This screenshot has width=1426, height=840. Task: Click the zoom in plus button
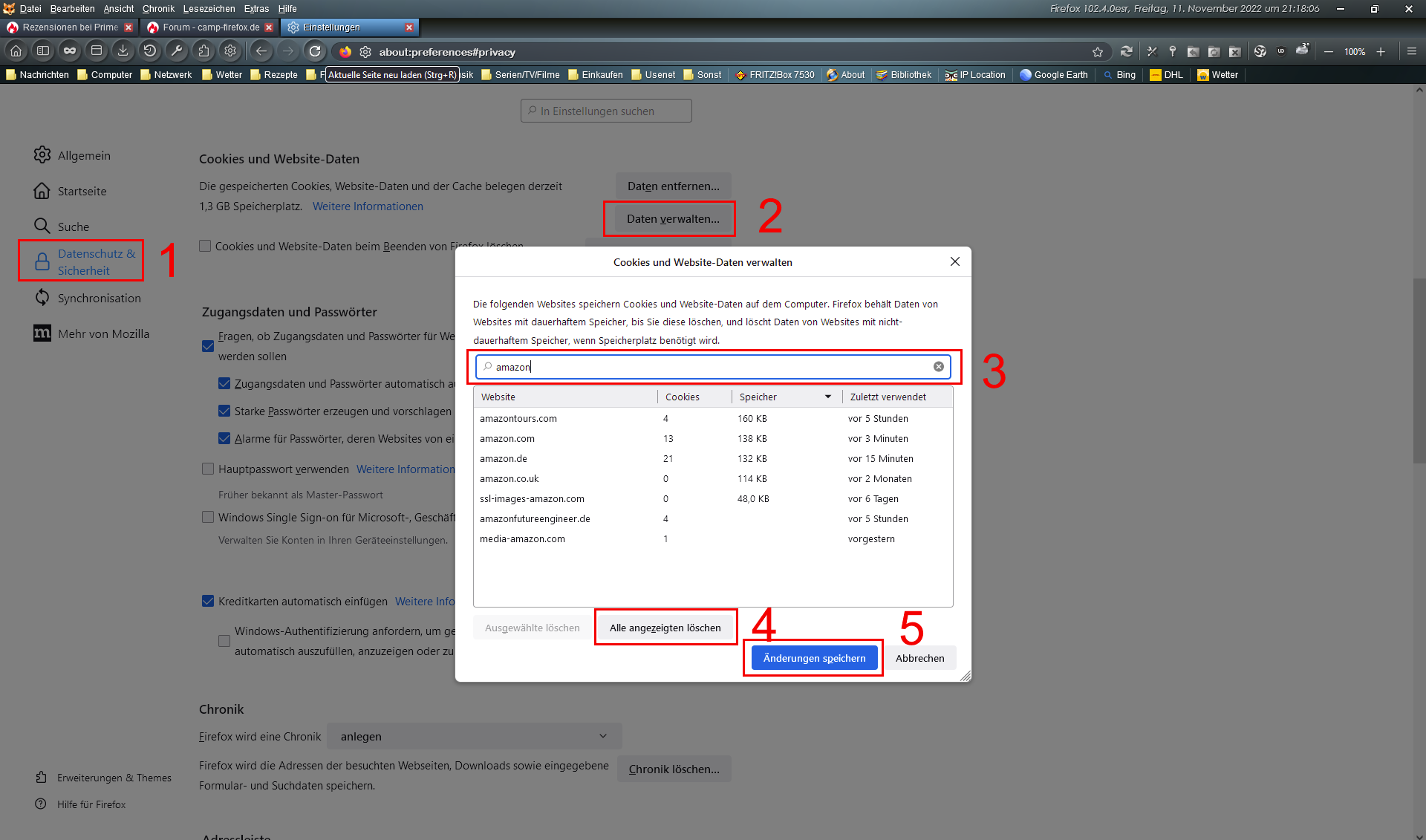(x=1381, y=51)
